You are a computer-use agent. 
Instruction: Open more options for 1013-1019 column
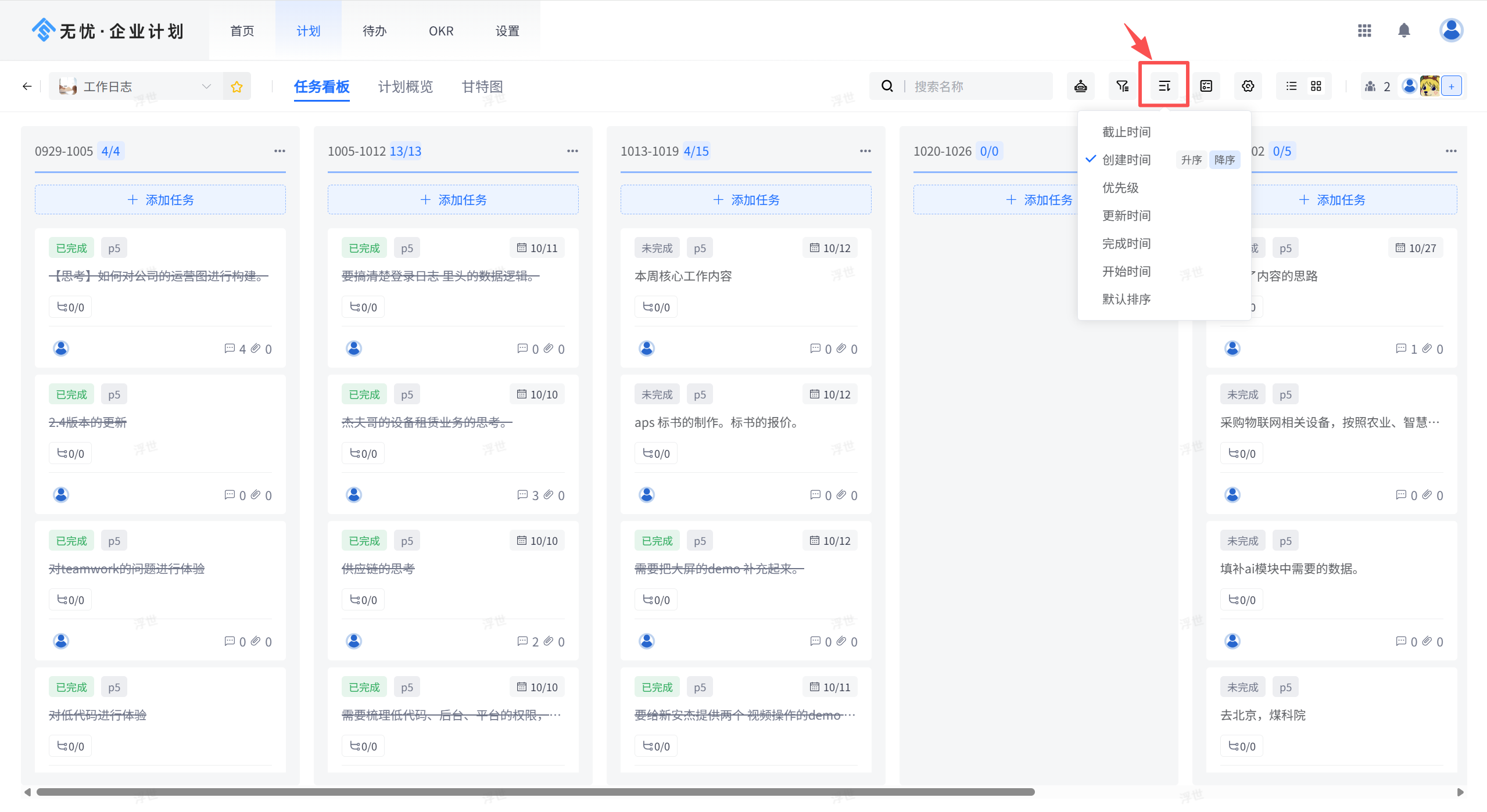tap(865, 151)
